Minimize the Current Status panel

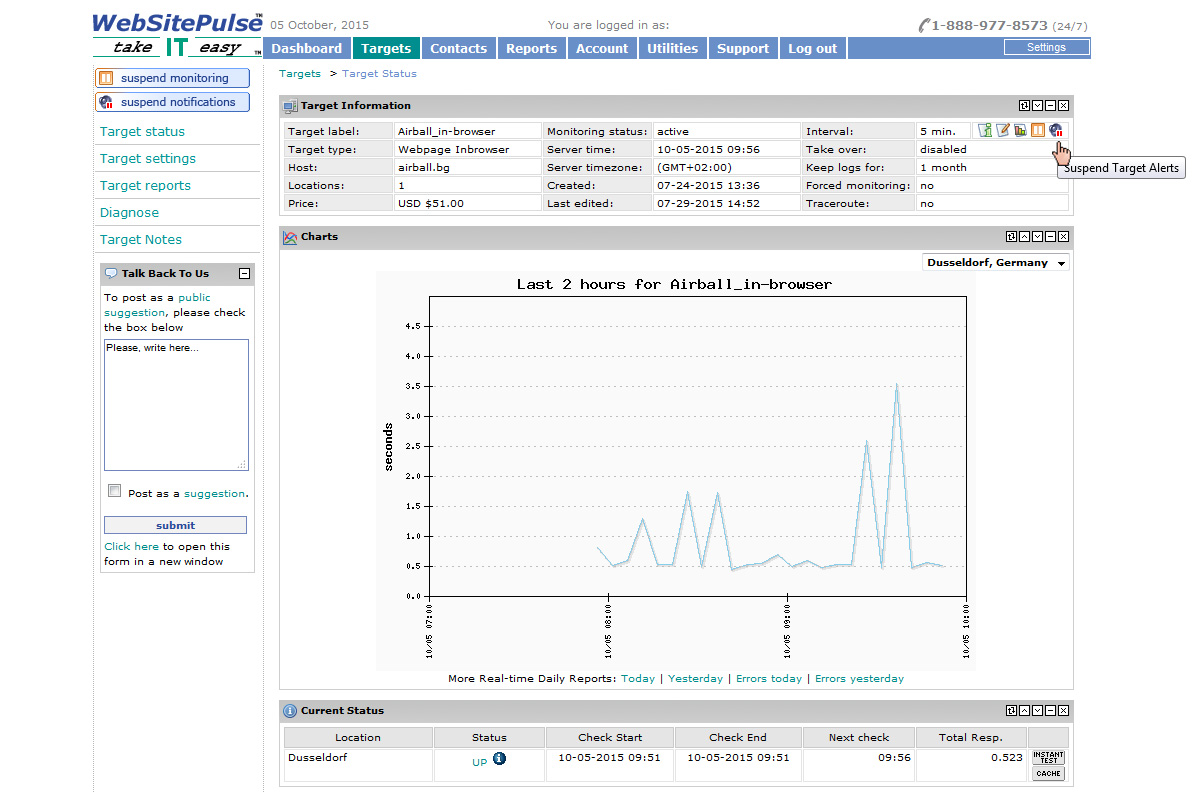[1050, 710]
